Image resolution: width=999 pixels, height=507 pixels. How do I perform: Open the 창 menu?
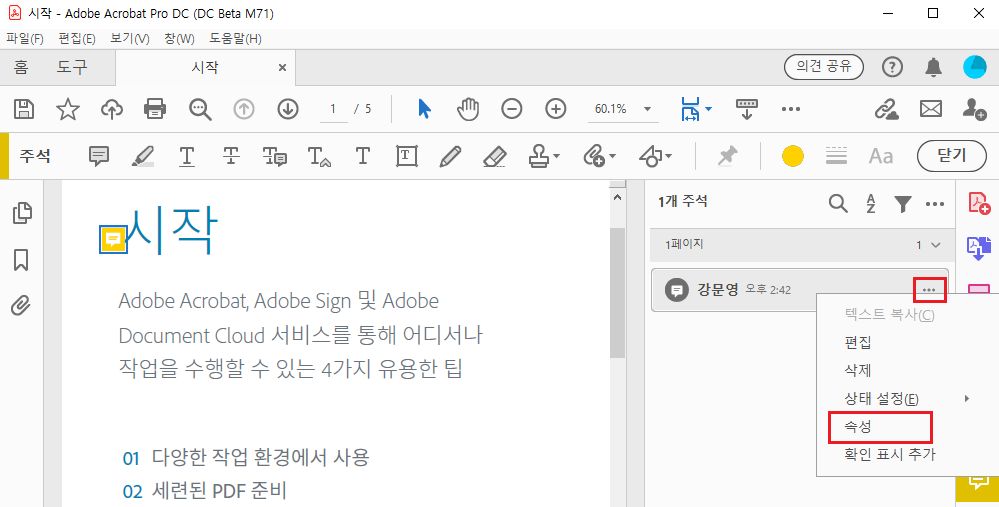[x=179, y=39]
